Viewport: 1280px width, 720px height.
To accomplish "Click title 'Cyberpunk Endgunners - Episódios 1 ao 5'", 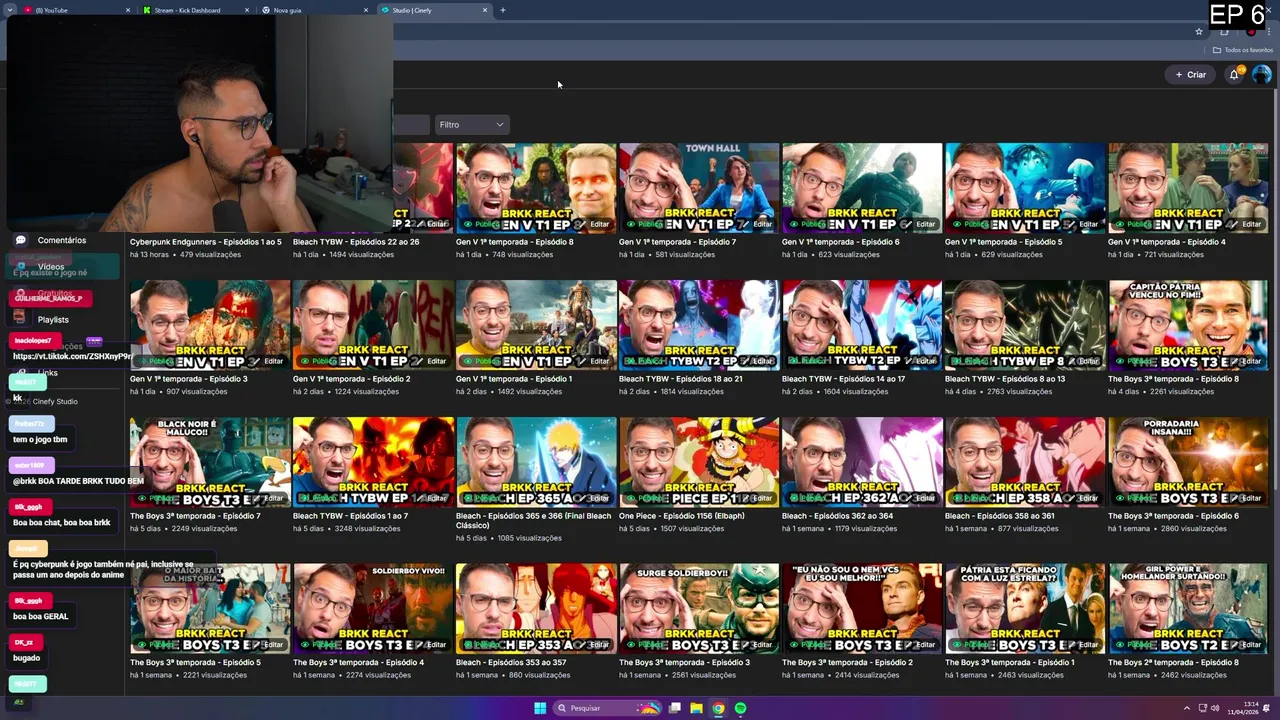I will (205, 242).
